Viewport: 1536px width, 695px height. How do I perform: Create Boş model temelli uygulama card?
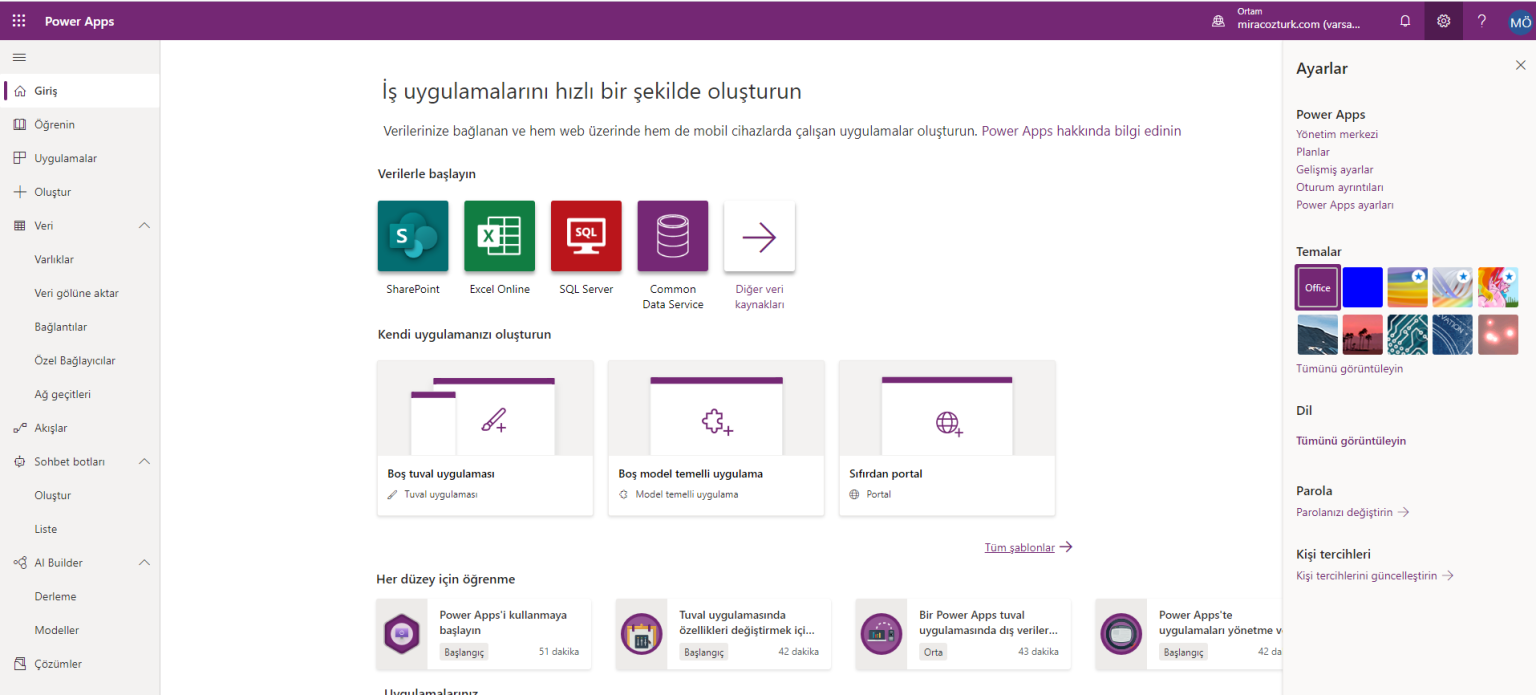(716, 438)
